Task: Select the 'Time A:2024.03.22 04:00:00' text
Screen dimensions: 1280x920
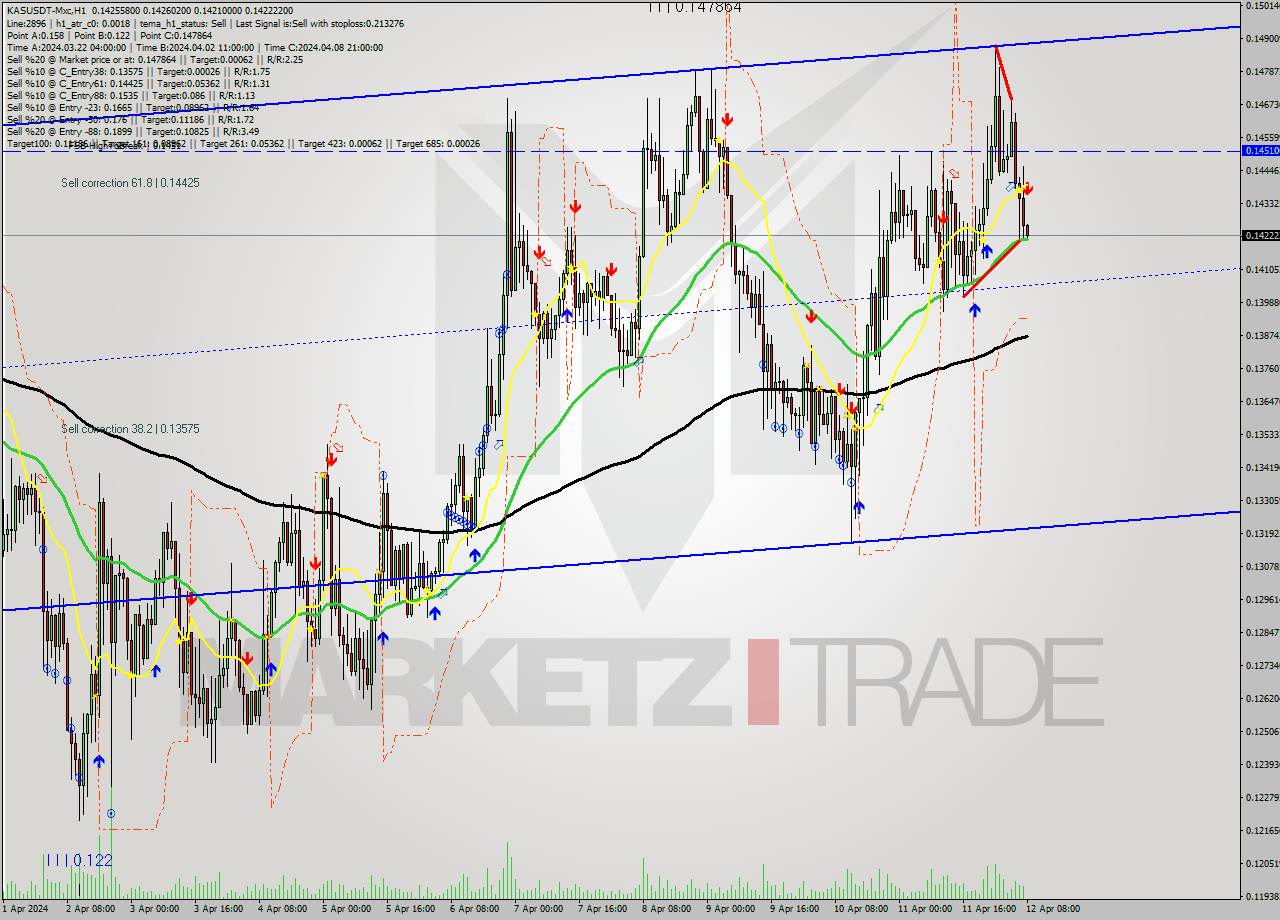Action: (66, 47)
